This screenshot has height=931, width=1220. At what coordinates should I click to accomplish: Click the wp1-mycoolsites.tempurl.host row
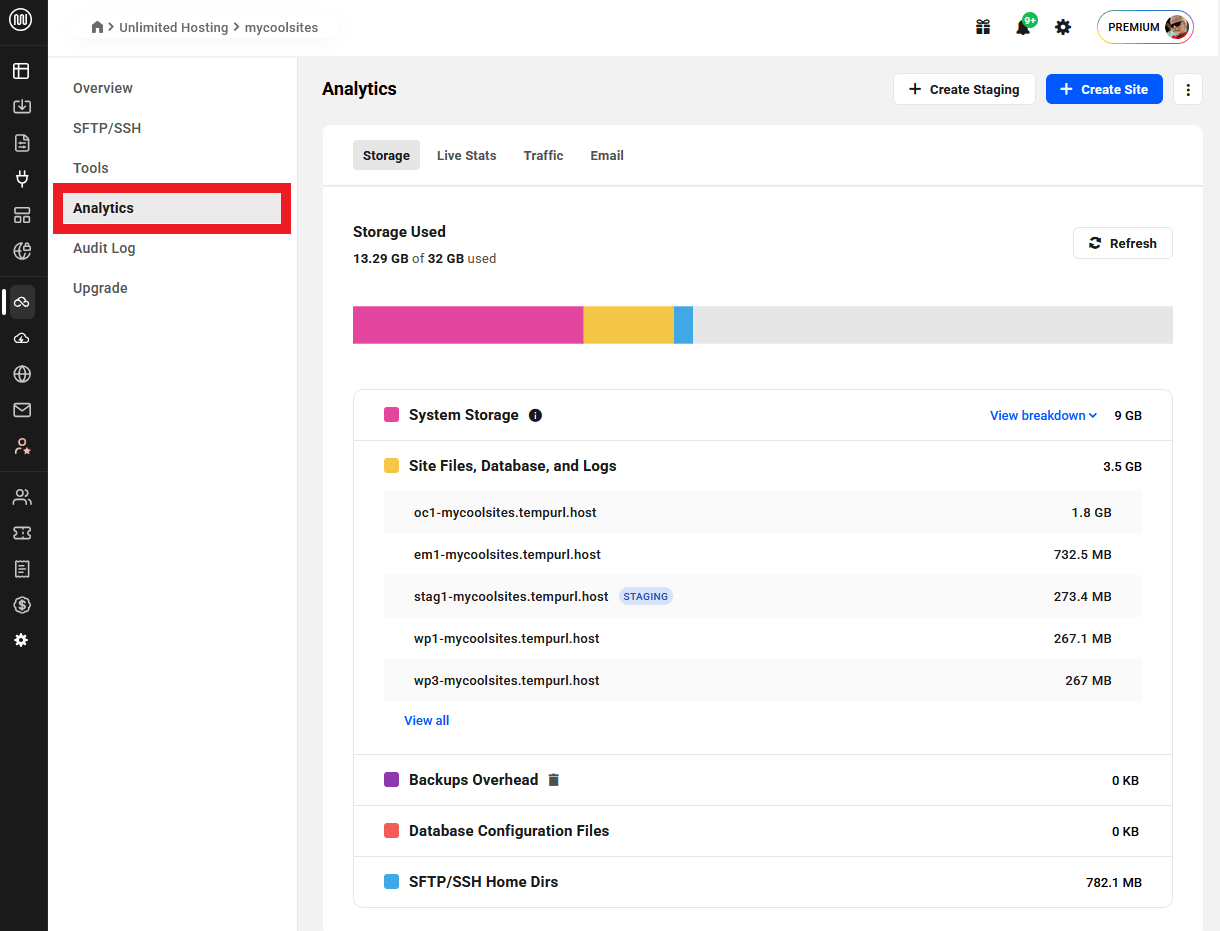[763, 638]
